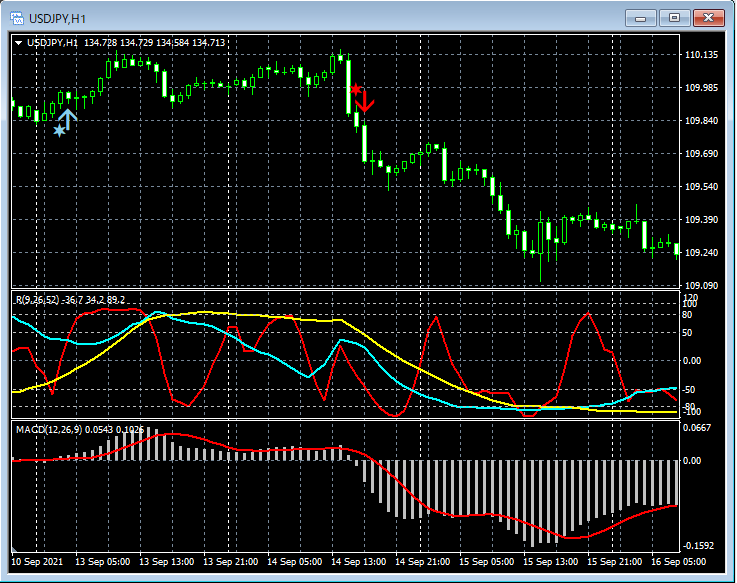
Task: Click the USDJPY,H1 title bar text
Action: (56, 18)
